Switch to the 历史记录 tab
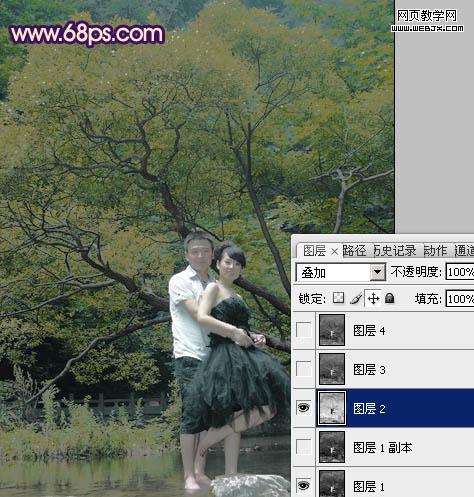Viewport: 474px width, 497px height. coord(395,251)
